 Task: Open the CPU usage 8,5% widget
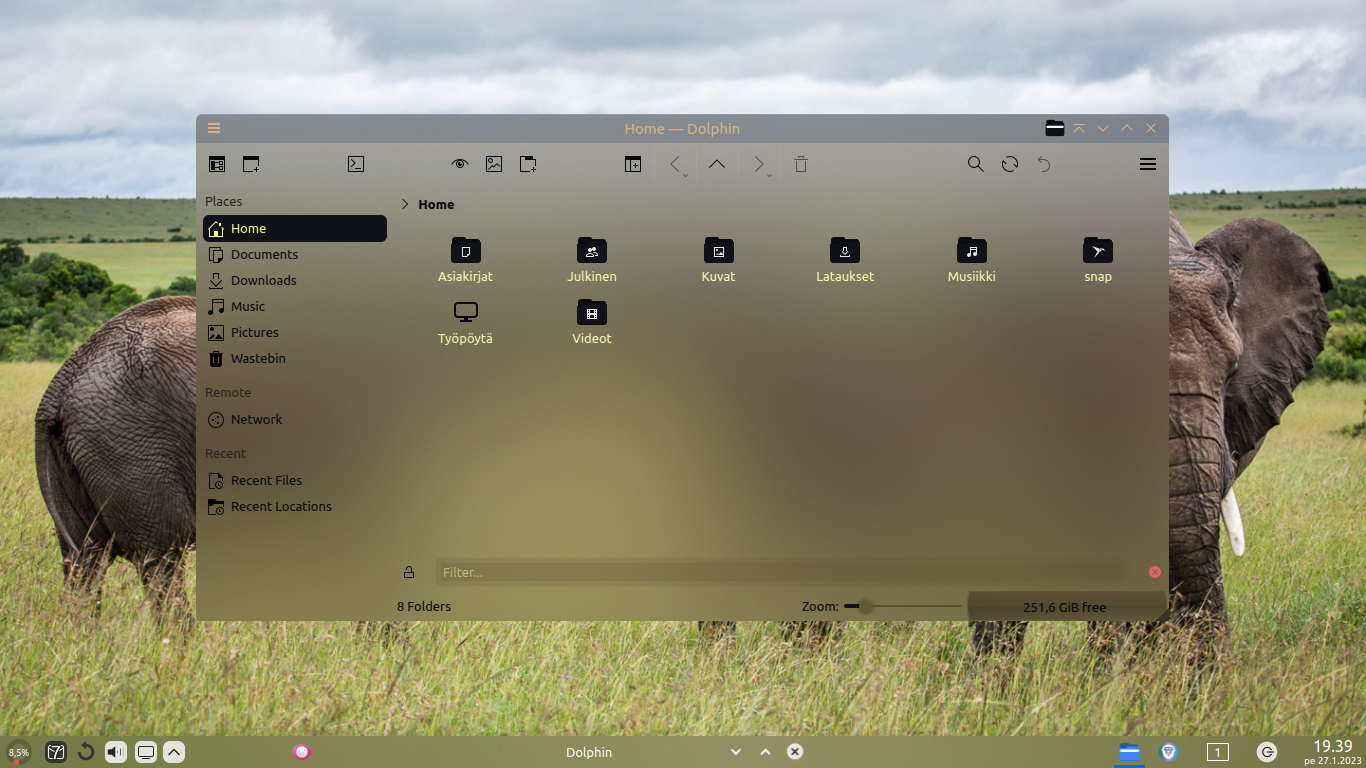pyautogui.click(x=18, y=752)
